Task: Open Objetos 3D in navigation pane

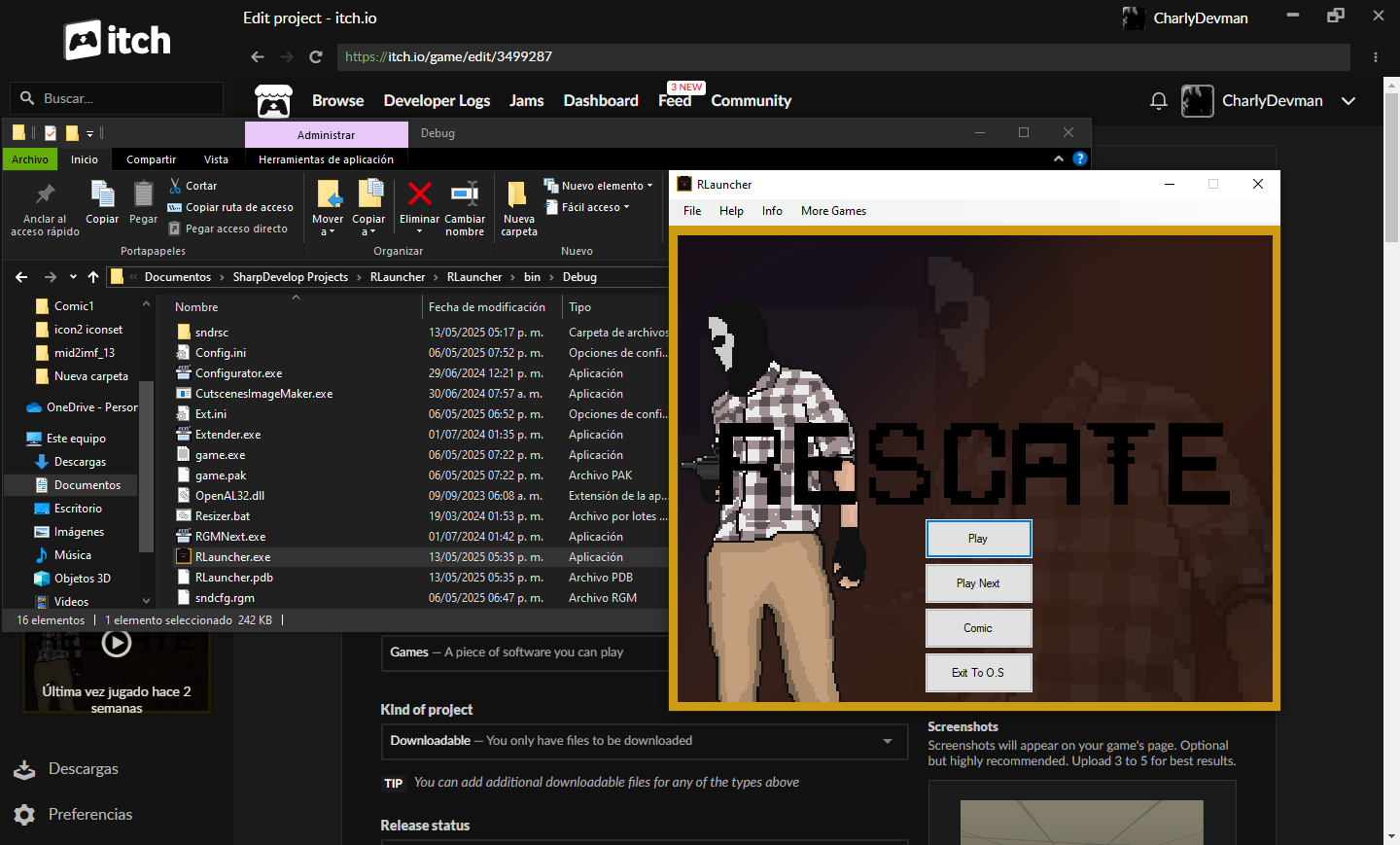Action: coord(82,579)
